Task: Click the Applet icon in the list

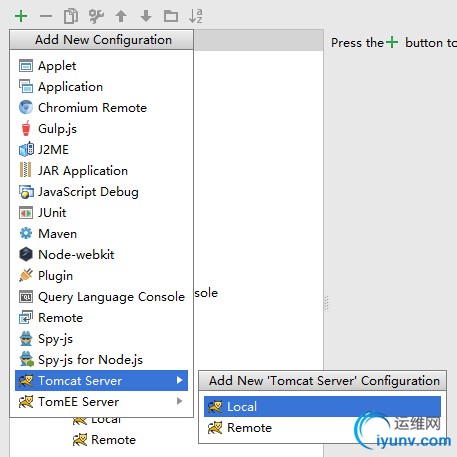Action: (x=26, y=66)
